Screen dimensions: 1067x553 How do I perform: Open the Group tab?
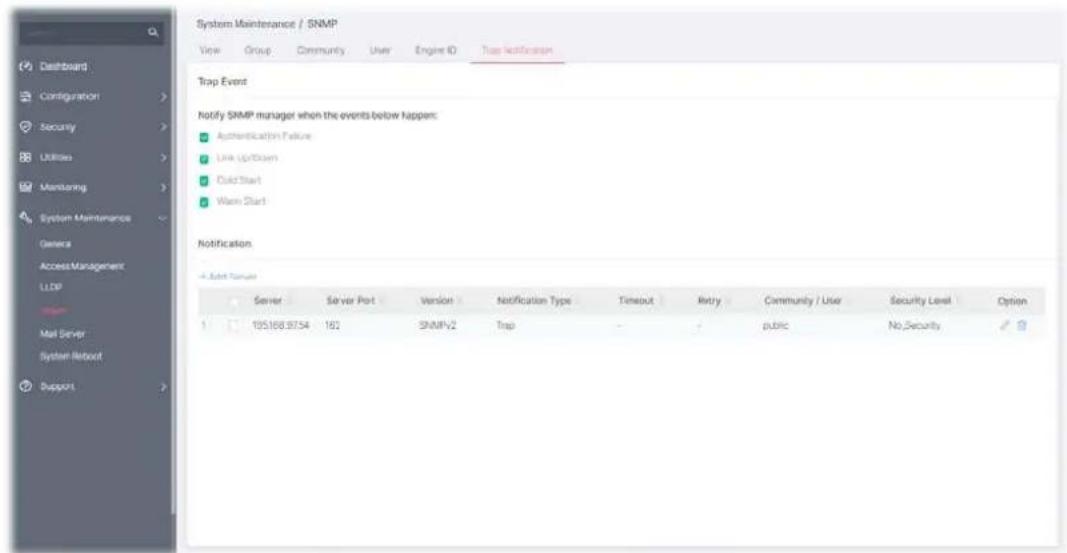pyautogui.click(x=257, y=50)
